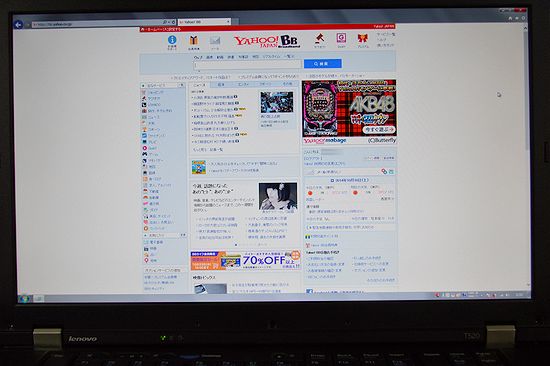
Task: Click the taskbar icon next to Start
Action: [38, 299]
